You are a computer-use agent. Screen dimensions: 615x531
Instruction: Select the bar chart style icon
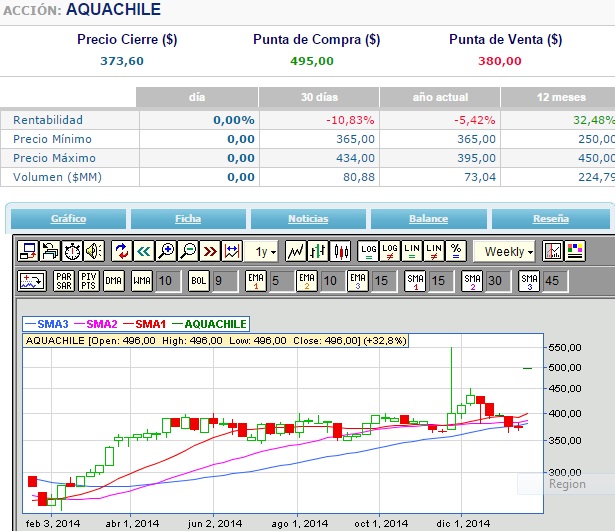click(318, 251)
